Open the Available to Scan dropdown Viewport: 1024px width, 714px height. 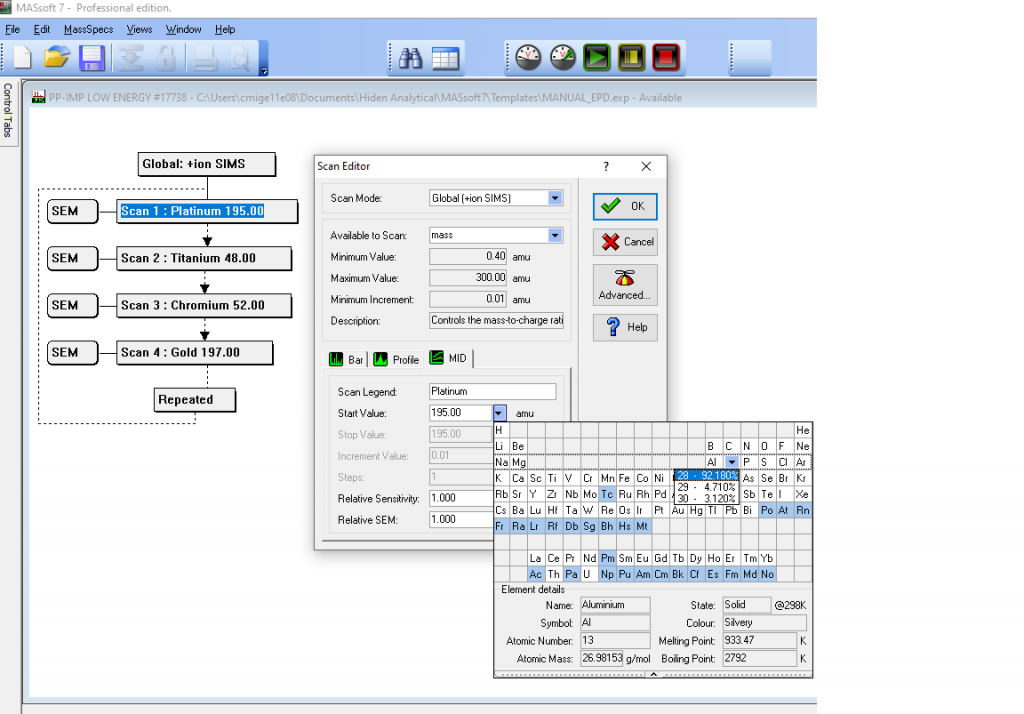coord(555,235)
